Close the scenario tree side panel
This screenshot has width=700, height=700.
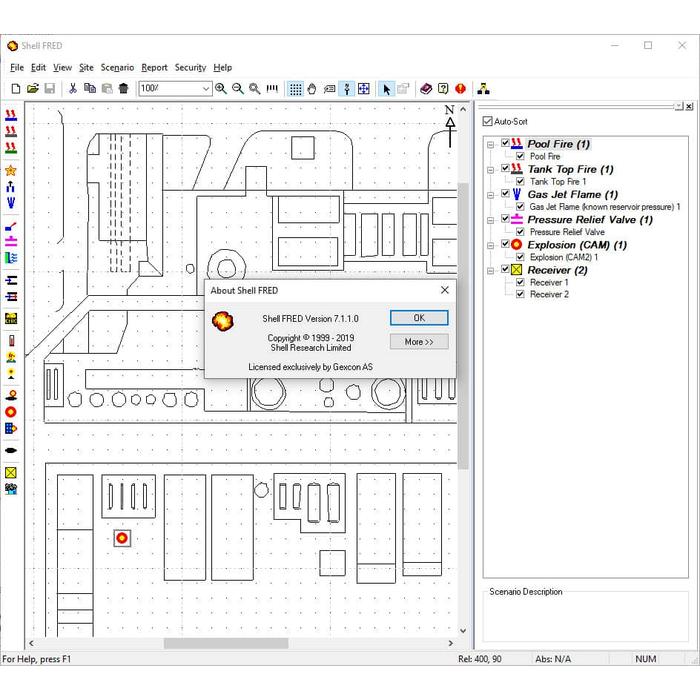(689, 106)
